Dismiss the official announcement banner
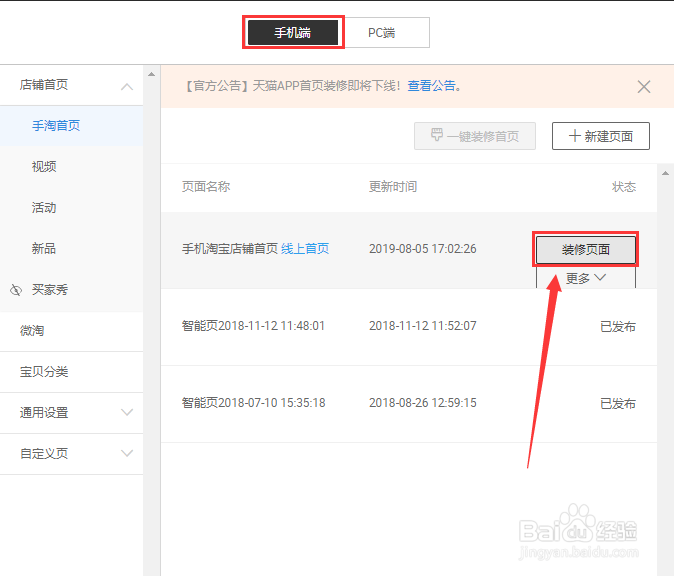 [644, 87]
